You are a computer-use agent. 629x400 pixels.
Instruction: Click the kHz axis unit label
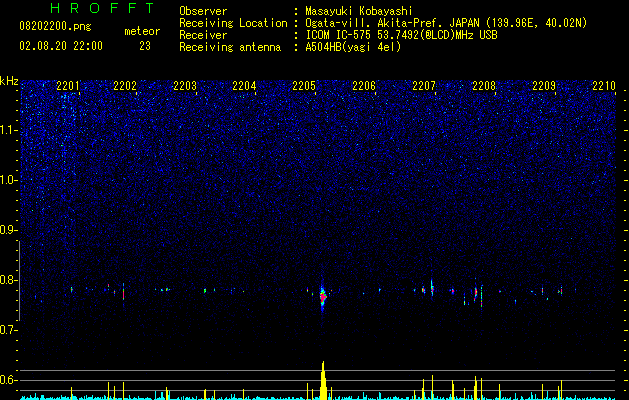click(9, 81)
